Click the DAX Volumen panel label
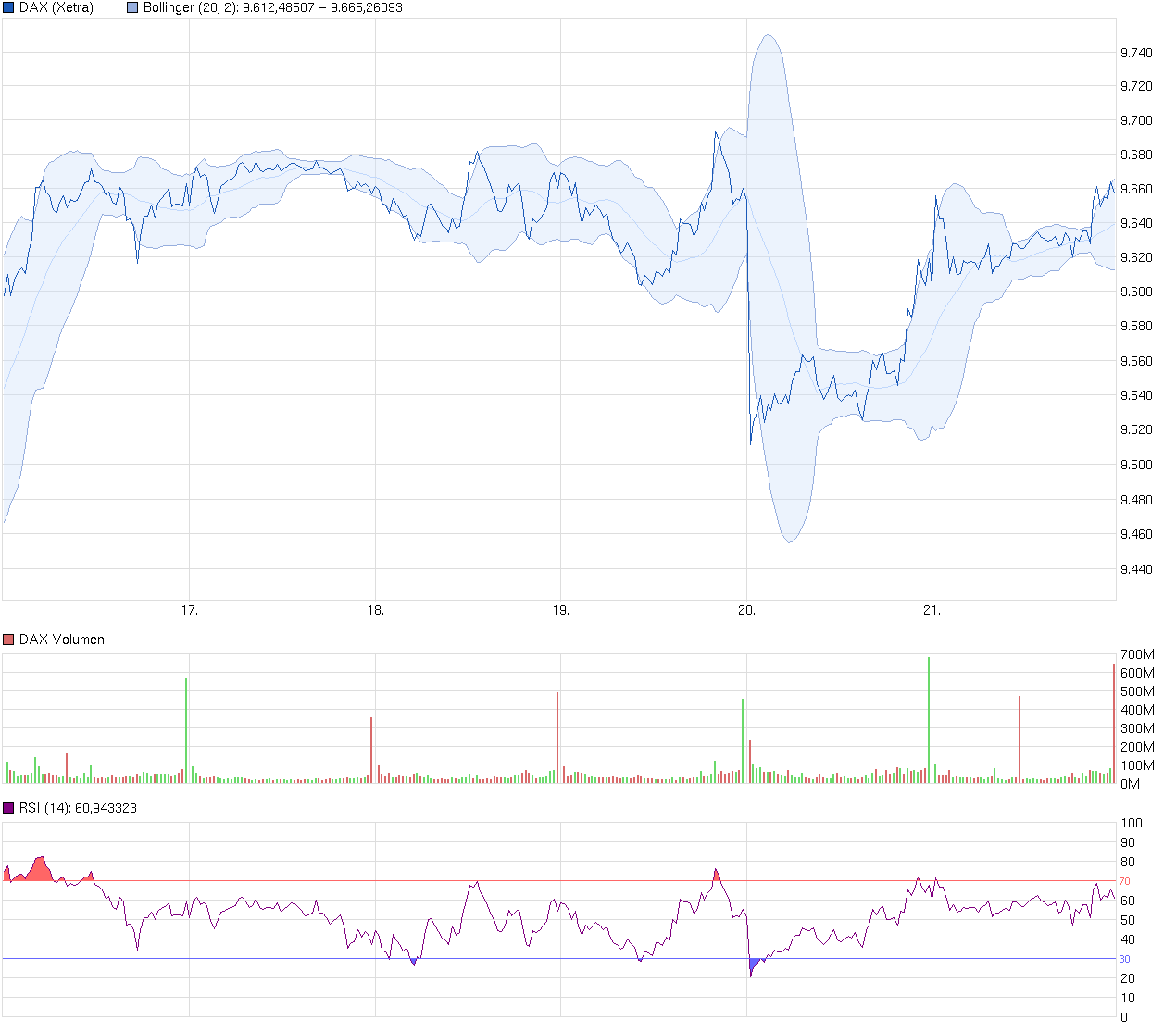The height and width of the screenshot is (1032, 1176). click(62, 640)
